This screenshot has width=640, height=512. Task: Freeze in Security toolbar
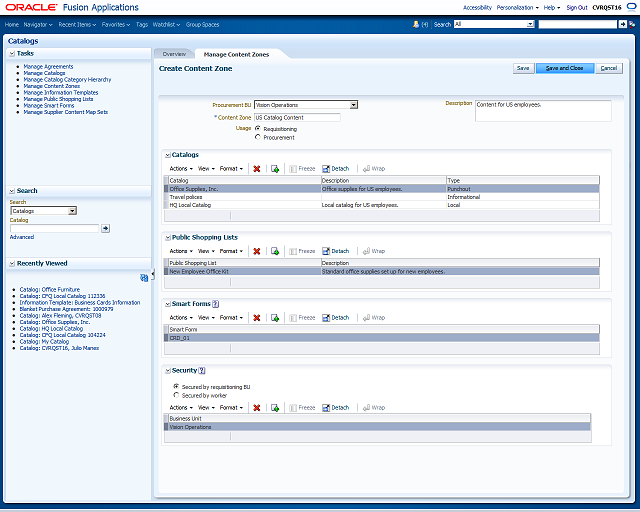pyautogui.click(x=302, y=407)
